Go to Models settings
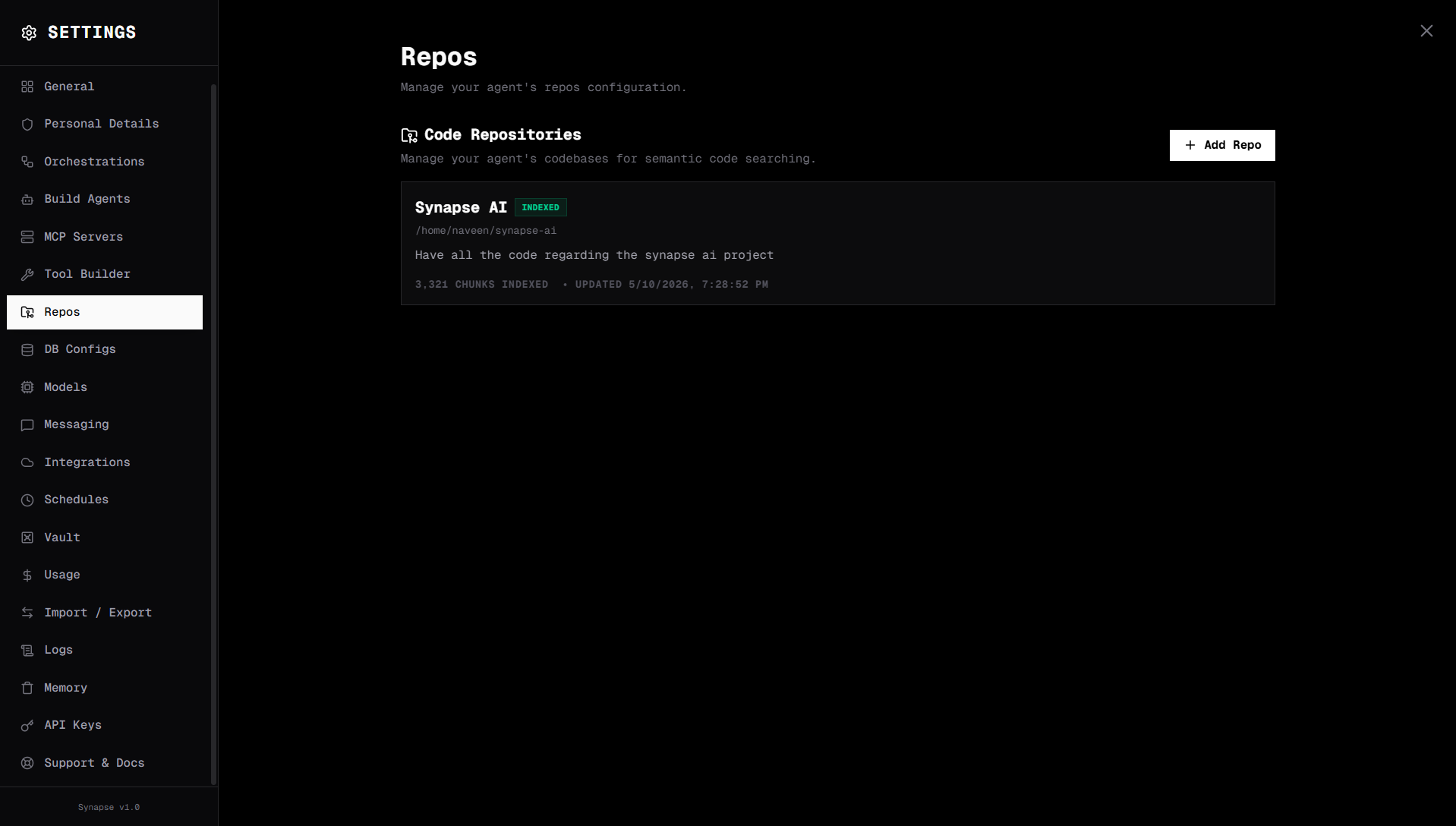Viewport: 1456px width, 826px height. click(x=105, y=387)
